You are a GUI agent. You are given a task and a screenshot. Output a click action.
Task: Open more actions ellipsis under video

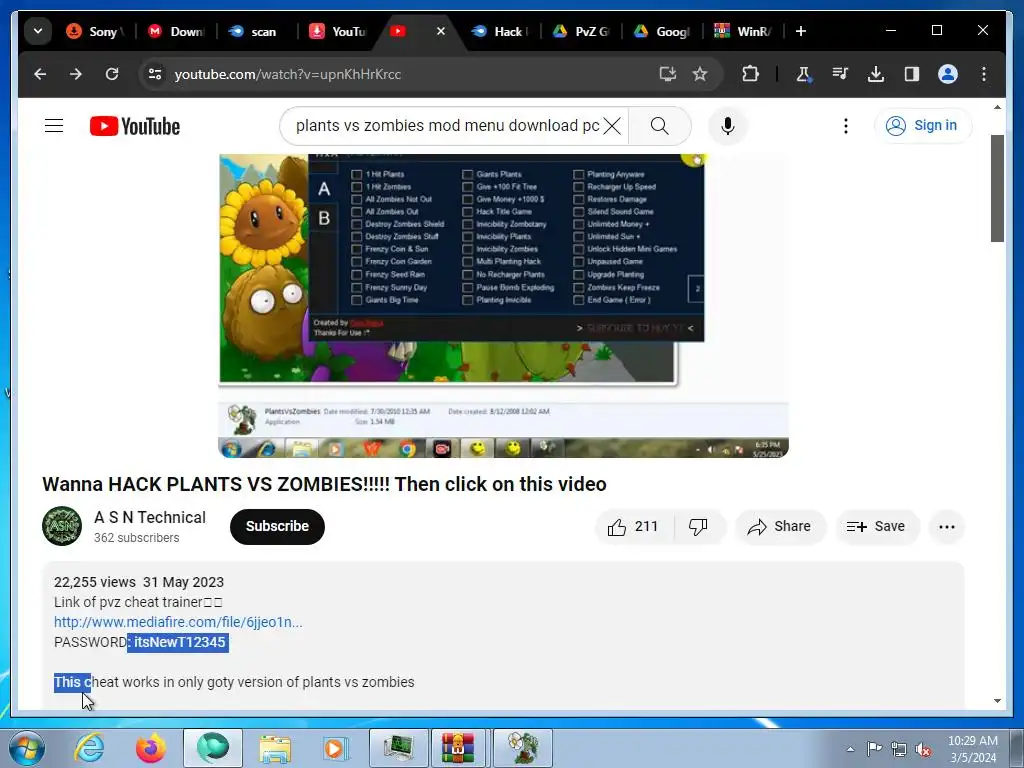[947, 526]
